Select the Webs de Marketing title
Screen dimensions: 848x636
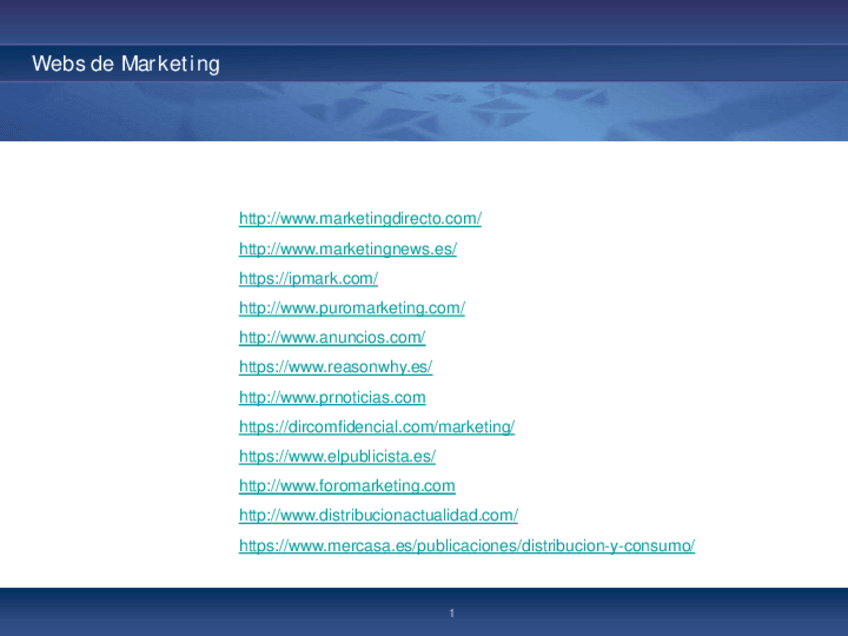click(x=126, y=64)
